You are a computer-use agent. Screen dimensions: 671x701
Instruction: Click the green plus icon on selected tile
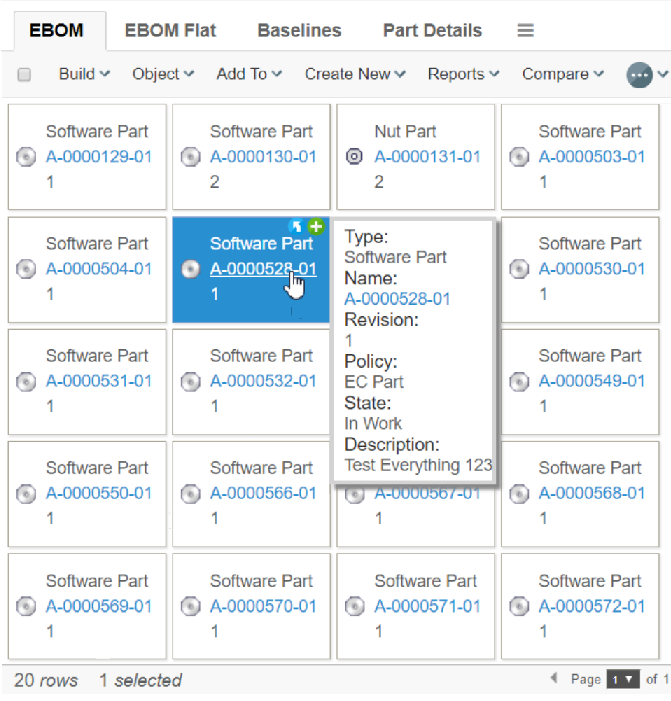[316, 226]
